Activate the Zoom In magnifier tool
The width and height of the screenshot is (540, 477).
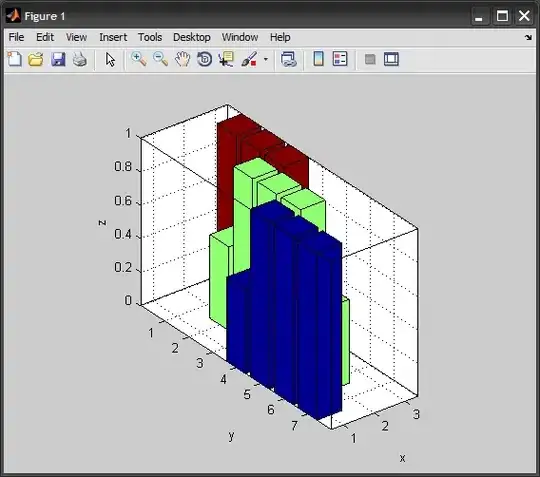tap(138, 59)
